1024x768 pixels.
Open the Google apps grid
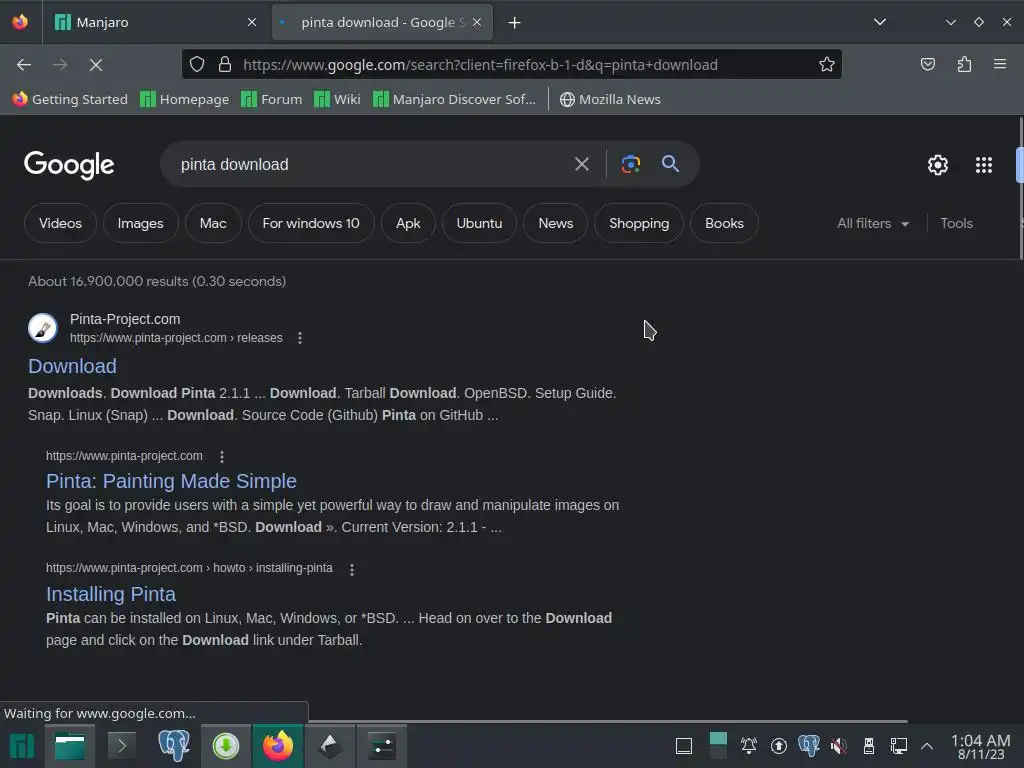984,165
